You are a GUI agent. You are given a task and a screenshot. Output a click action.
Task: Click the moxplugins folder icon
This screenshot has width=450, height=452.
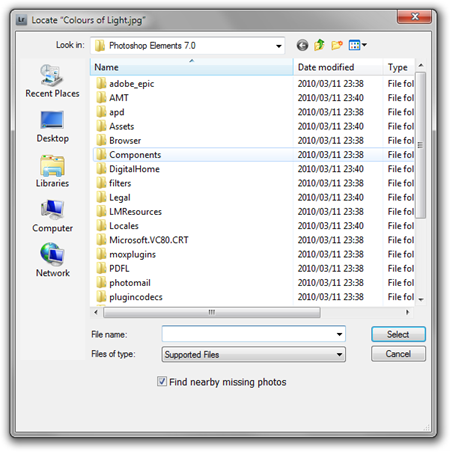[101, 254]
